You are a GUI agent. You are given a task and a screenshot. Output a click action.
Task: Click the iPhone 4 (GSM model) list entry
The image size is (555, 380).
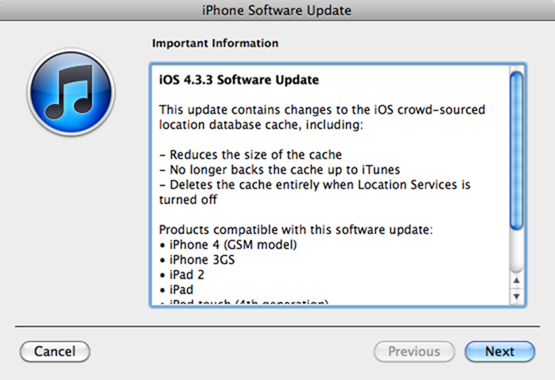[228, 245]
